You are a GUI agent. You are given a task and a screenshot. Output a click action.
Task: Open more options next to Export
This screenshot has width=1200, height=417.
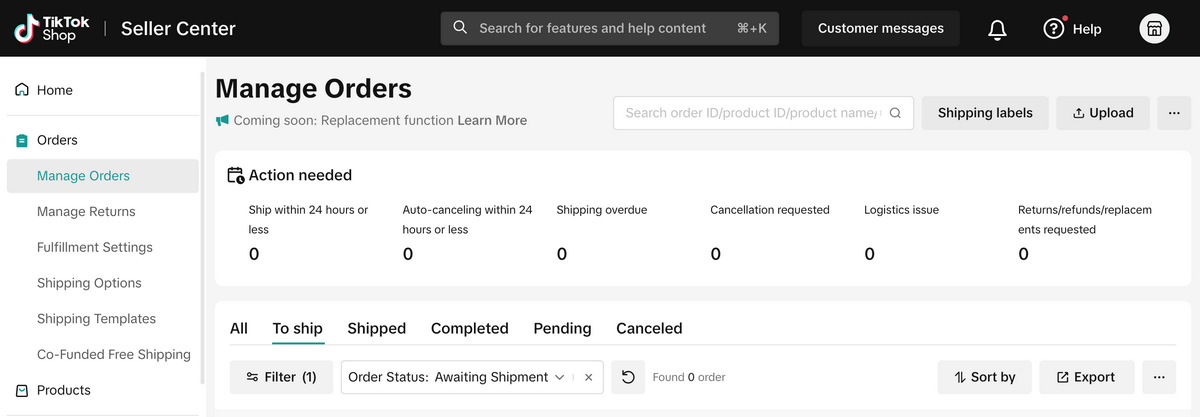pos(1159,377)
